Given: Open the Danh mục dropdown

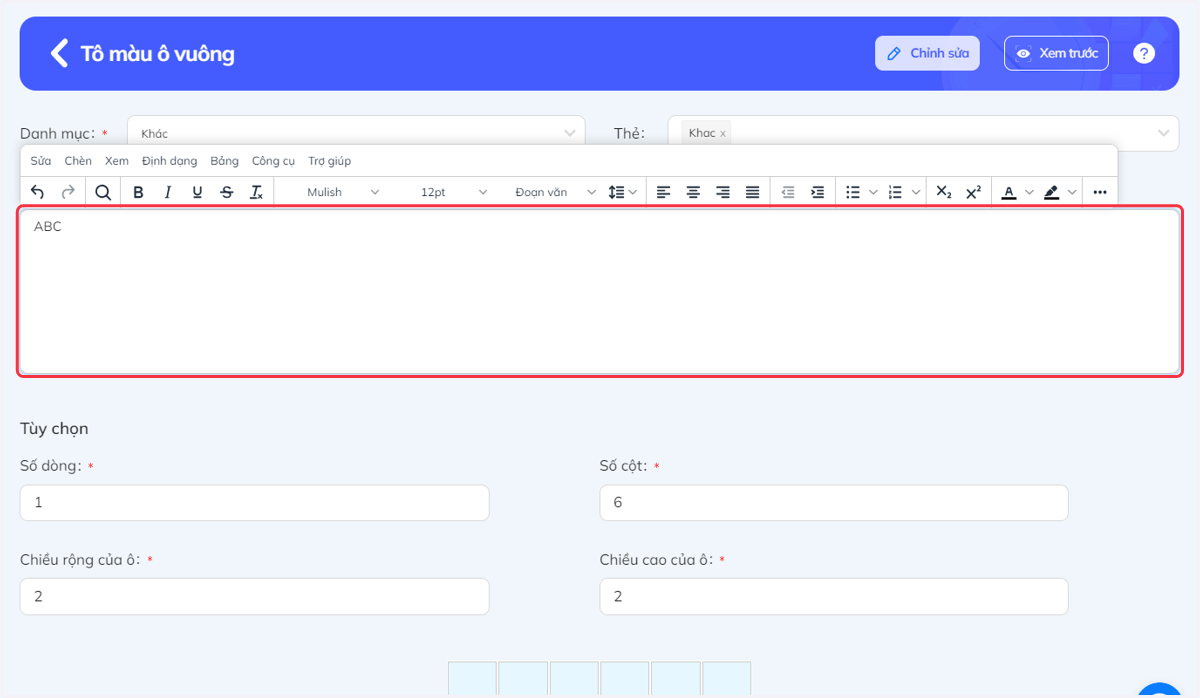Looking at the screenshot, I should tap(356, 133).
